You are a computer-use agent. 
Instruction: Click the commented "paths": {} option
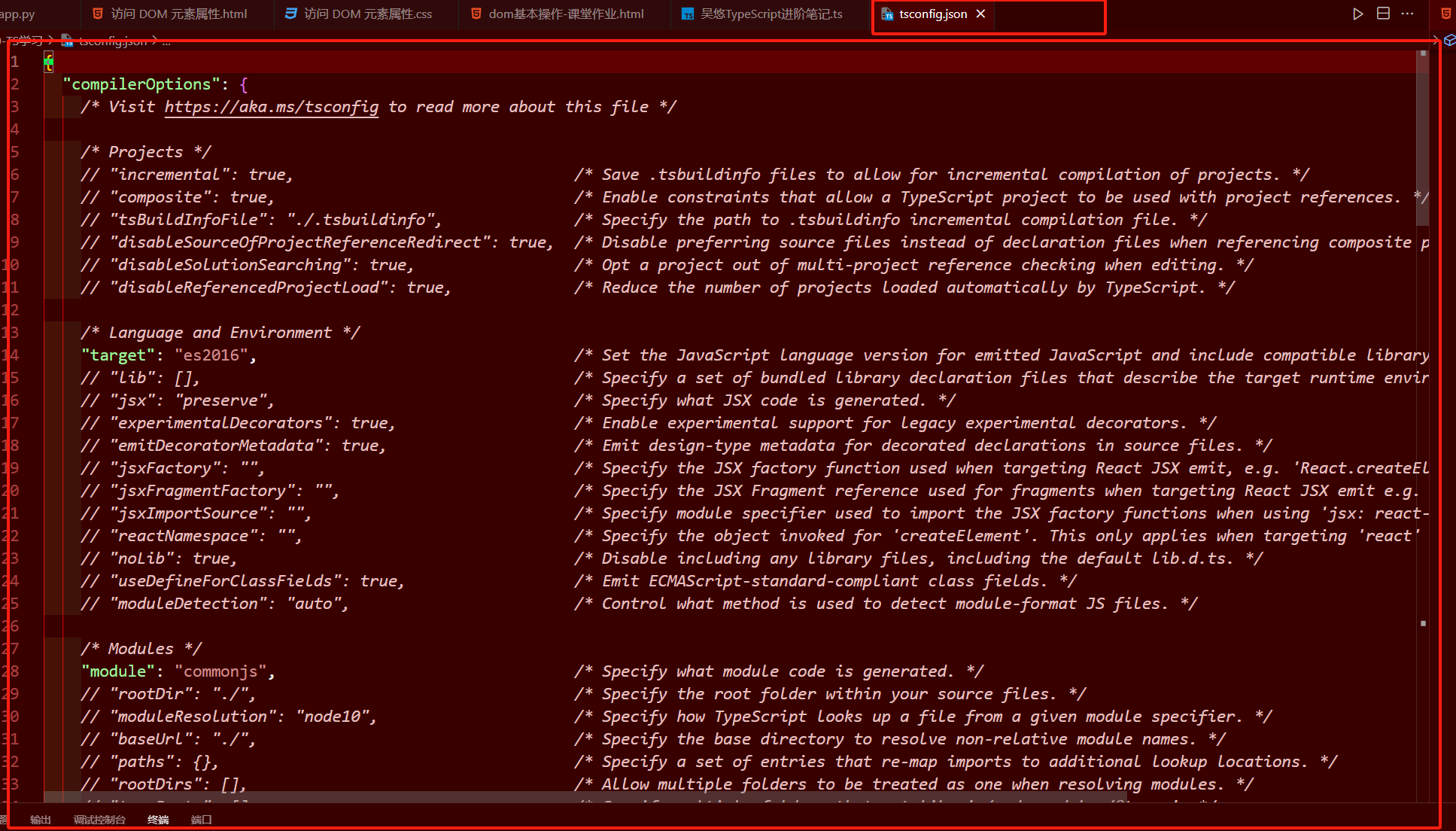pos(150,762)
